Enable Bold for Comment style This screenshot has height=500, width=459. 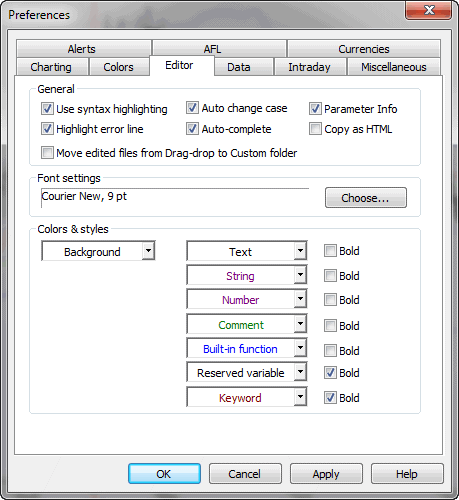(x=330, y=325)
